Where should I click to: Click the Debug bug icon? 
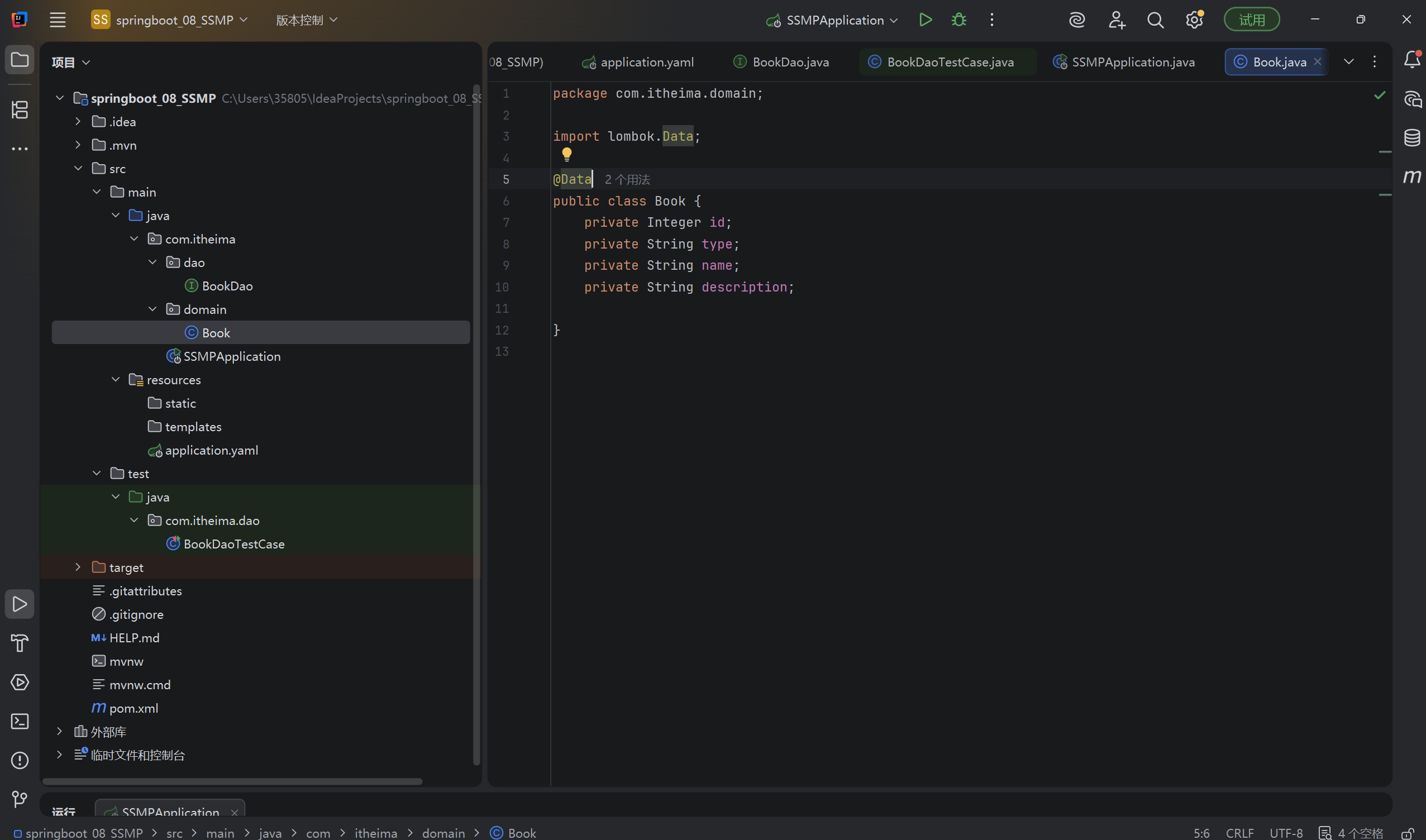958,20
